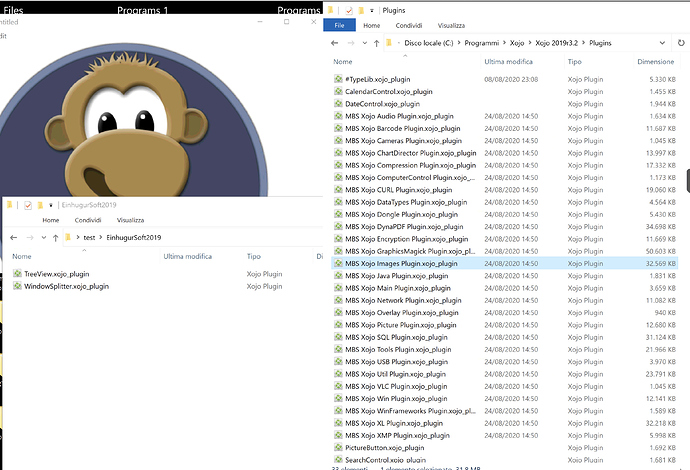
Task: Sort by Nome column in Plugins window
Action: 343,62
